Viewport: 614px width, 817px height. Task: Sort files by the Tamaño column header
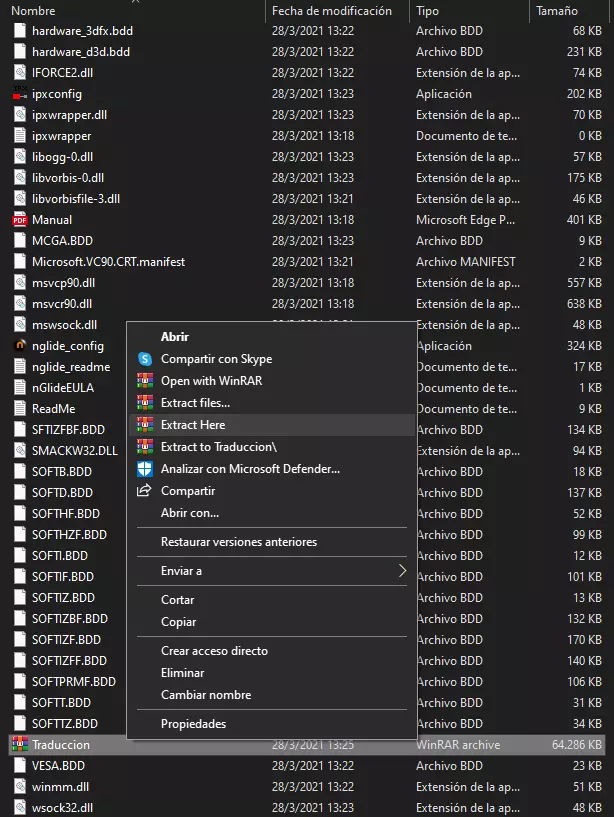556,11
